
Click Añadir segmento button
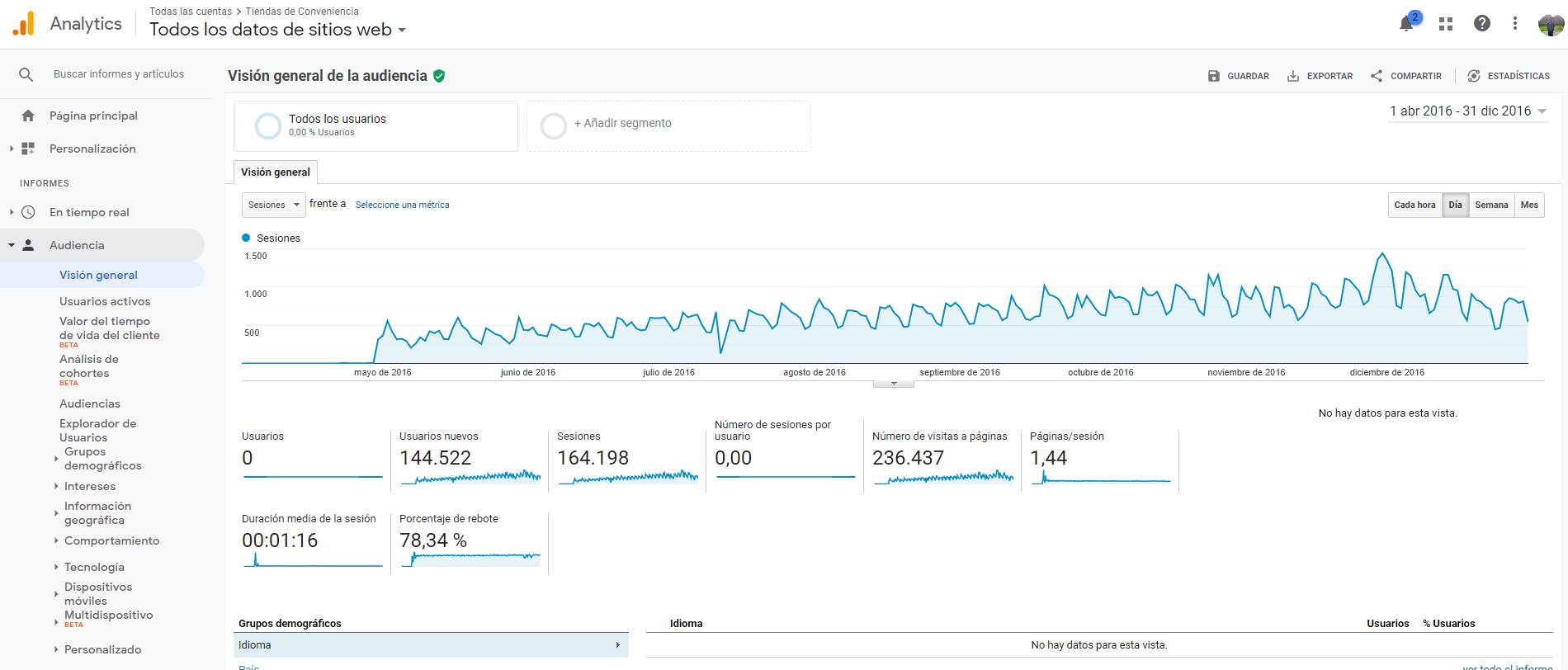click(668, 126)
